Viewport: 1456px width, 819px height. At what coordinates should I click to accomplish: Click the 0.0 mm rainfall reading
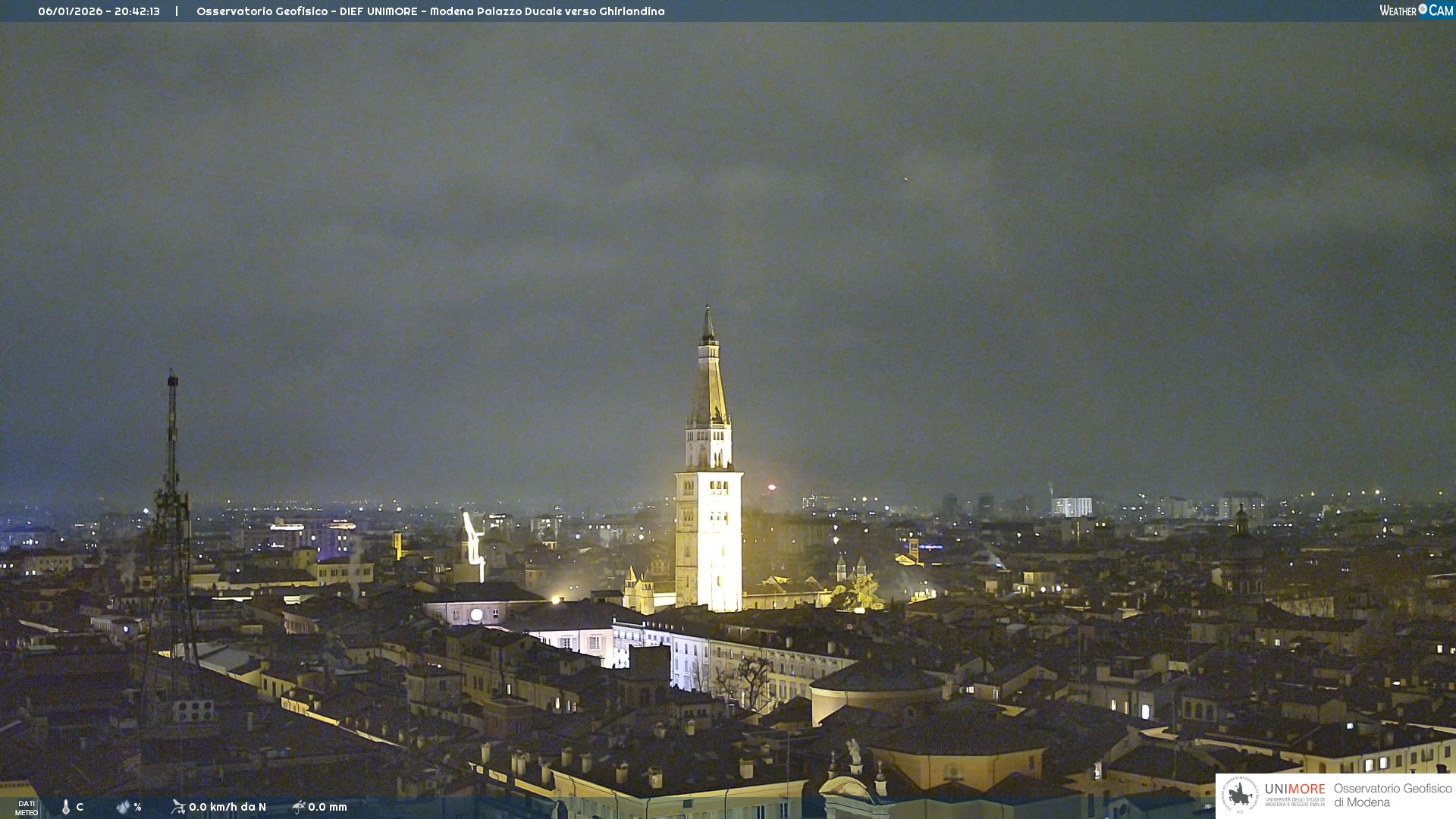328,807
